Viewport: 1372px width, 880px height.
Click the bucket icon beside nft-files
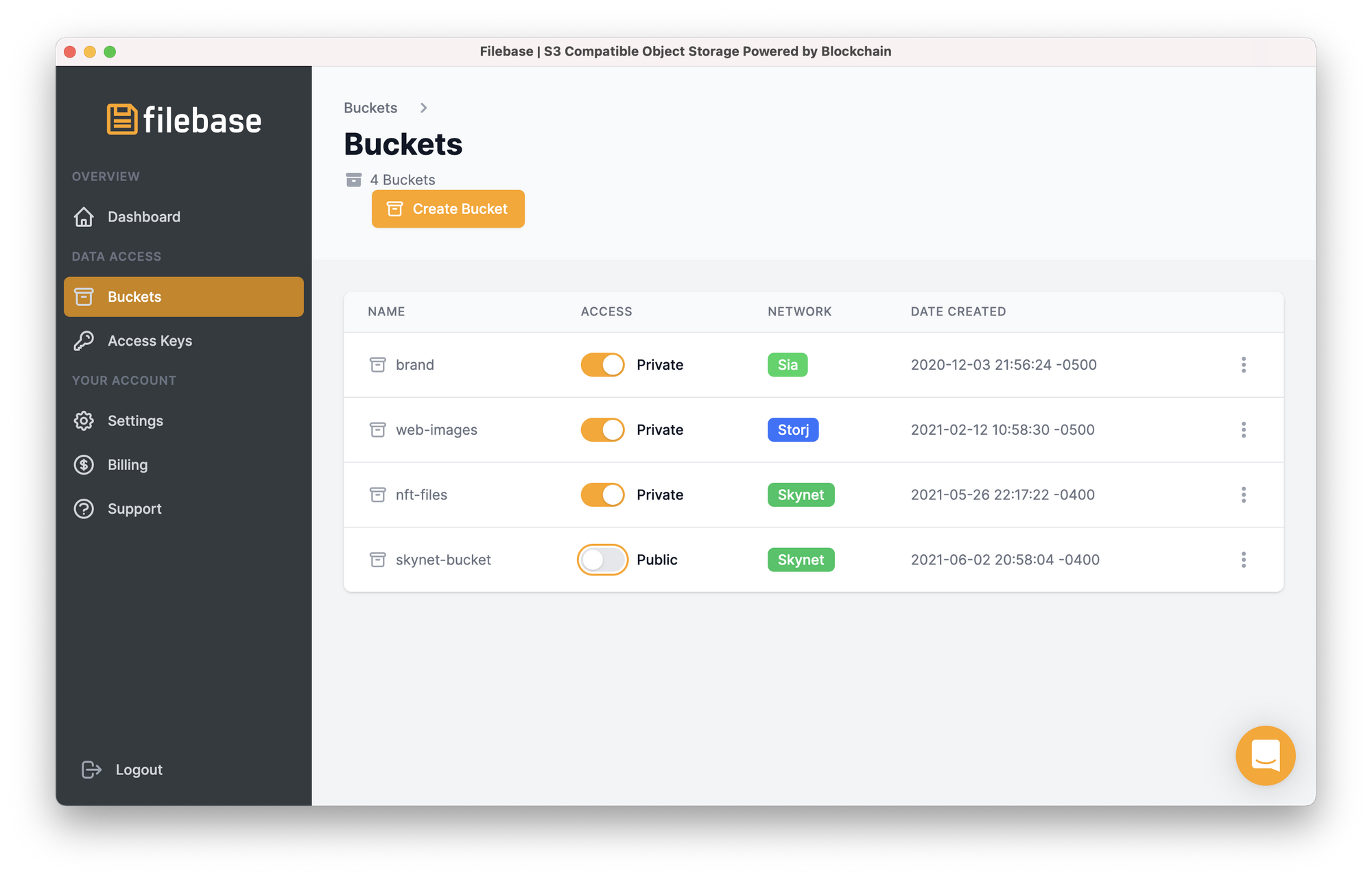click(x=377, y=495)
